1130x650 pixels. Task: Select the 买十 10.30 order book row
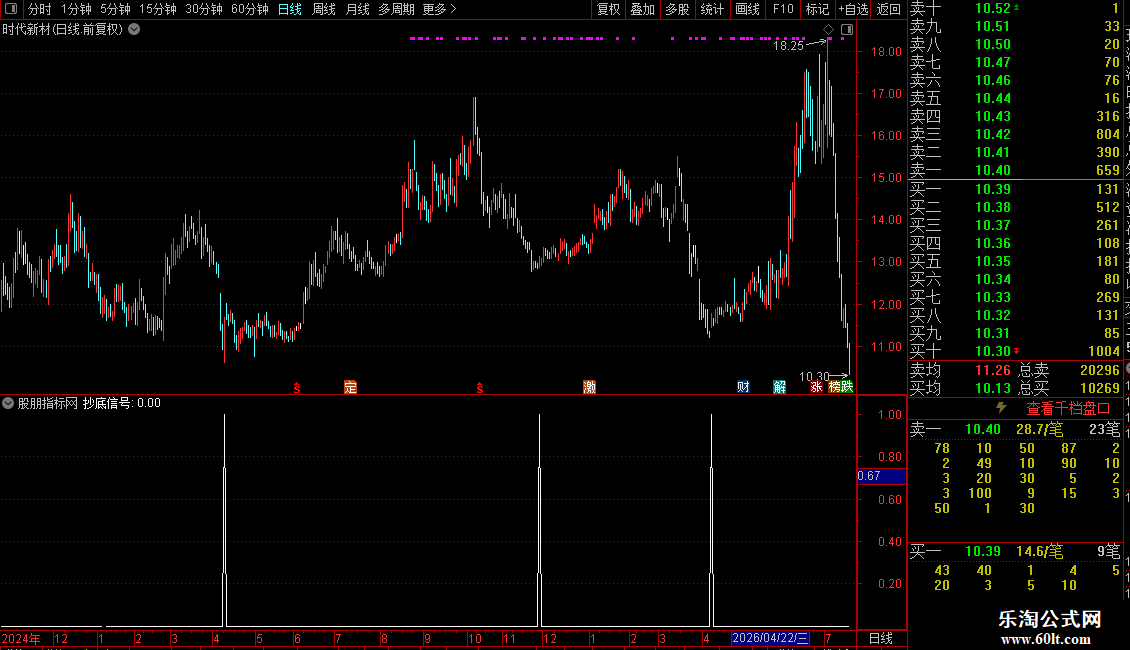pos(1015,352)
